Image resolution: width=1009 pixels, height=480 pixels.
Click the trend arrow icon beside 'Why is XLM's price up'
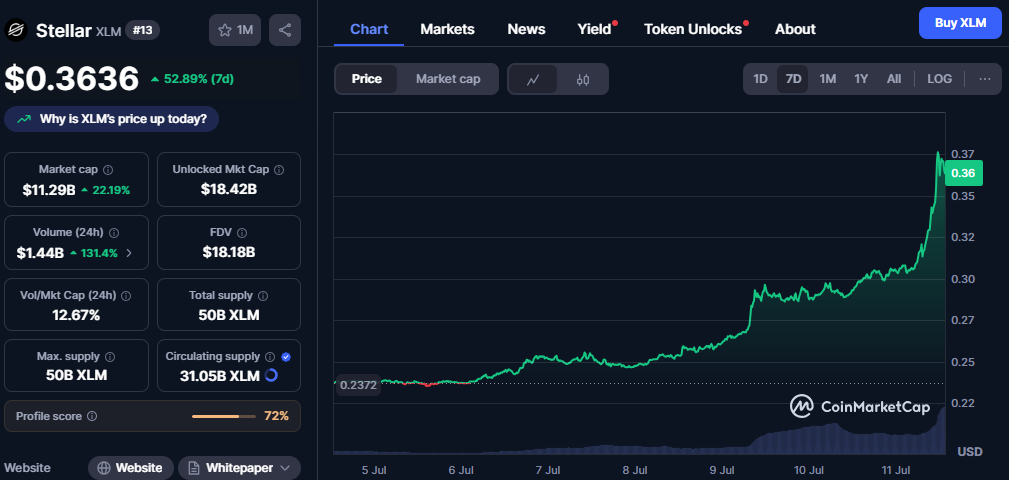pos(24,119)
